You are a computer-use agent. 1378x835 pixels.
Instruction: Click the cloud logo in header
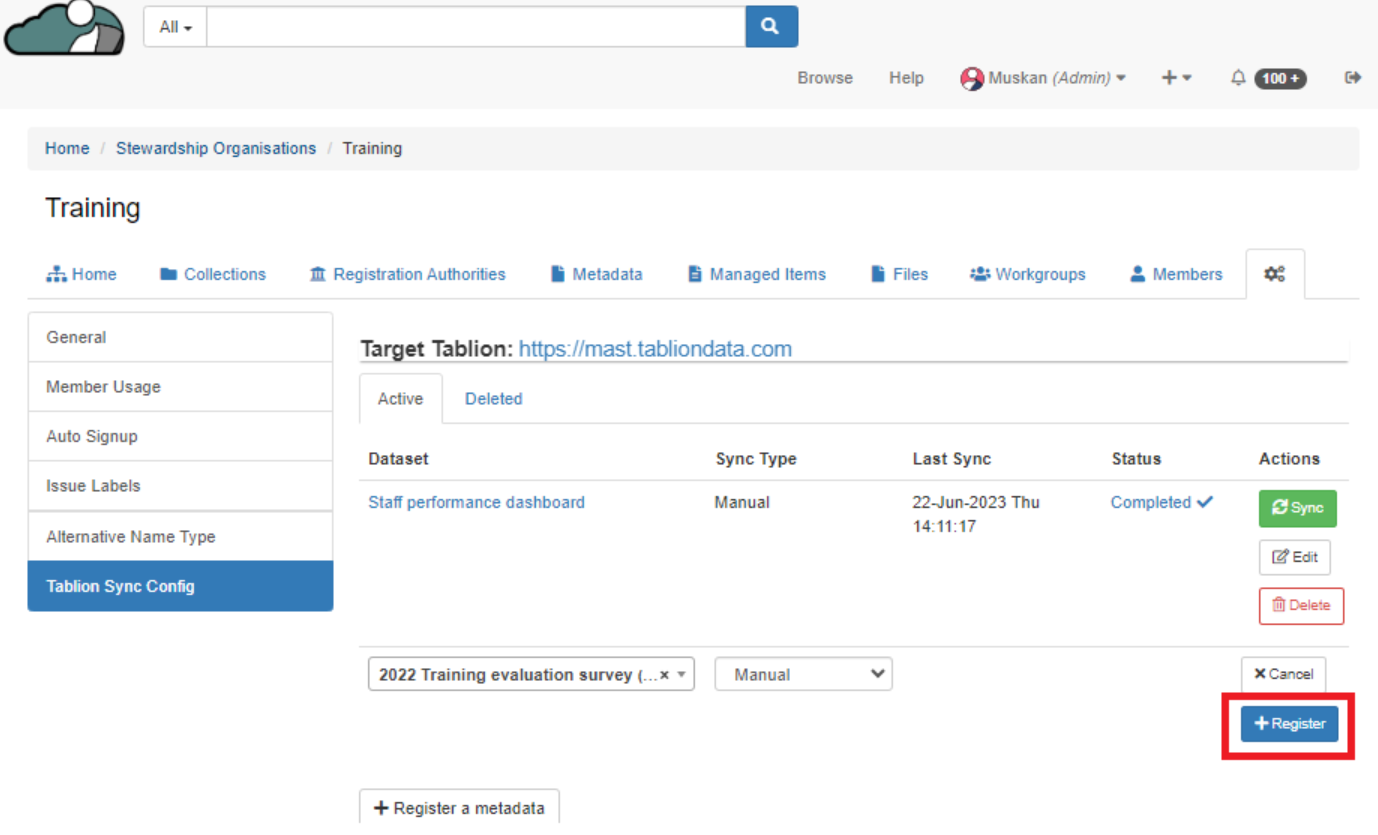(x=64, y=28)
